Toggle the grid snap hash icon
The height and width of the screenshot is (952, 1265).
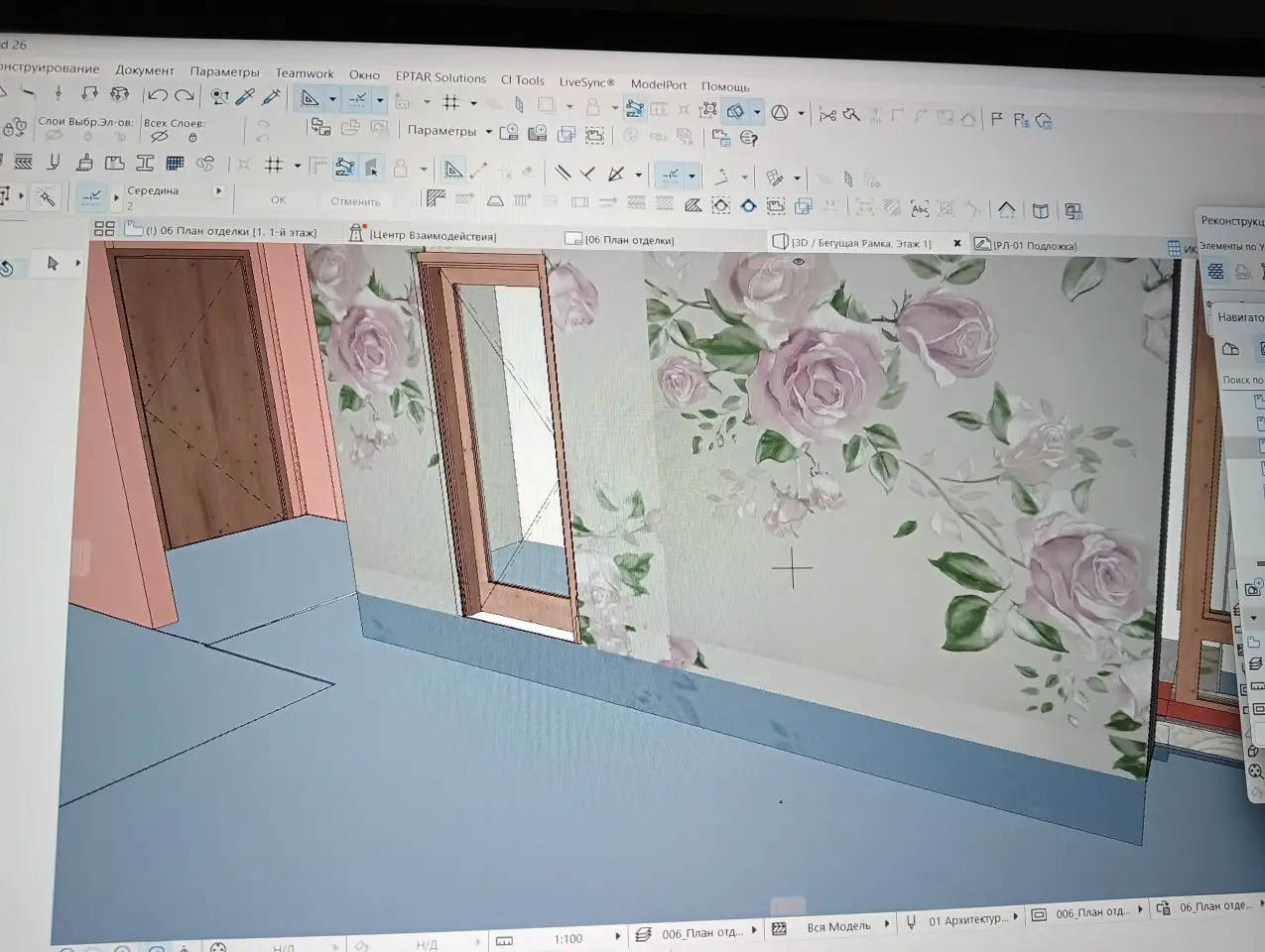point(451,102)
